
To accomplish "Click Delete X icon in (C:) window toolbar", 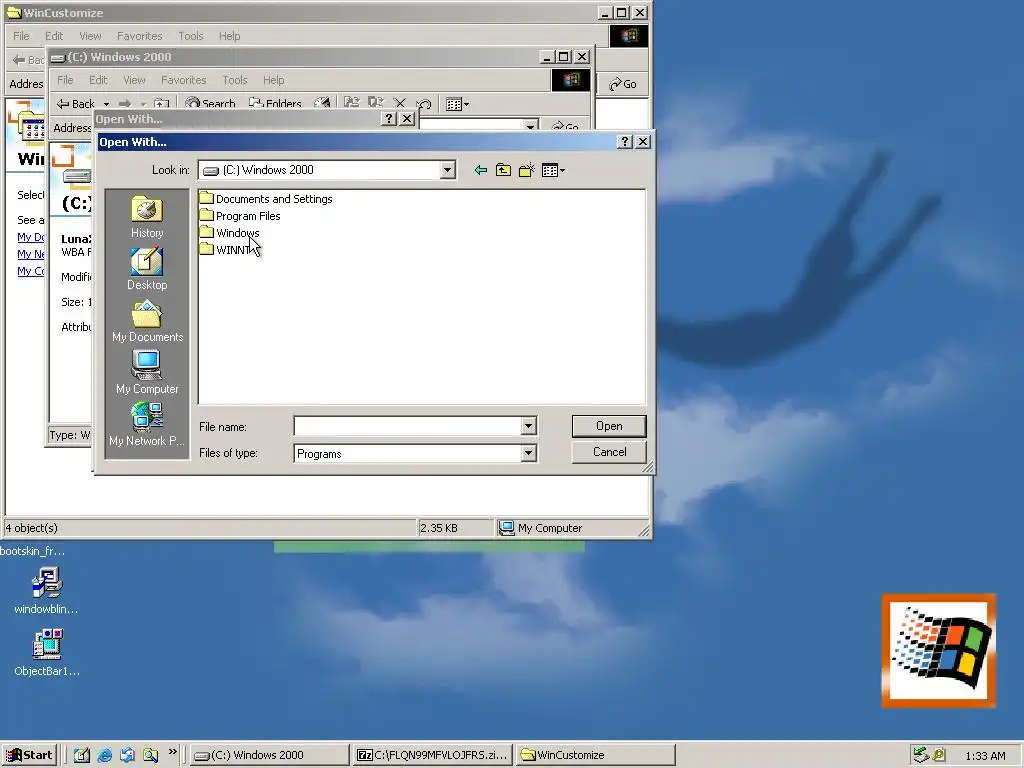I will tap(400, 103).
